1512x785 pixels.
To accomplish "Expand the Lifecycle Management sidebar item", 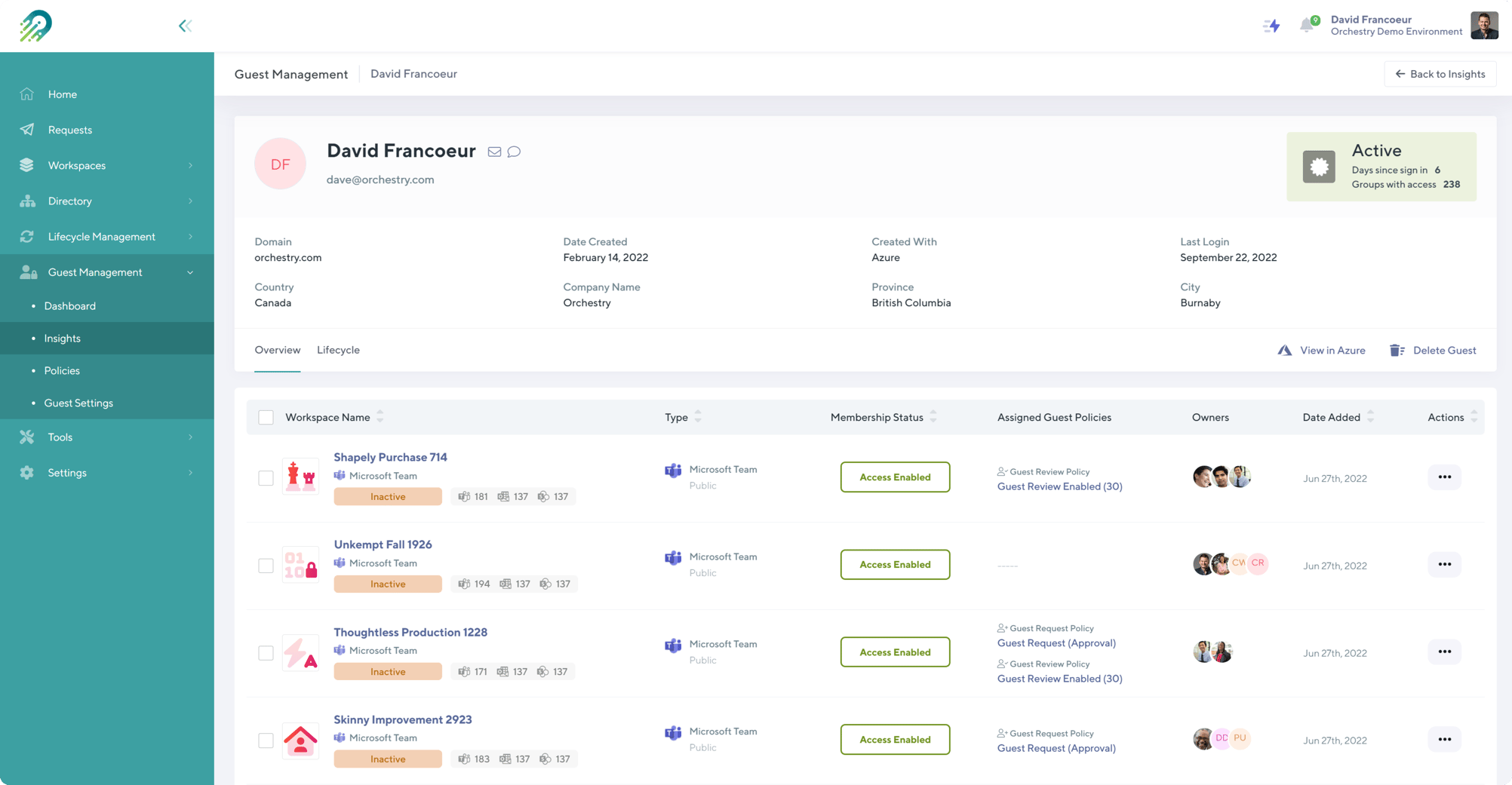I will (x=107, y=236).
